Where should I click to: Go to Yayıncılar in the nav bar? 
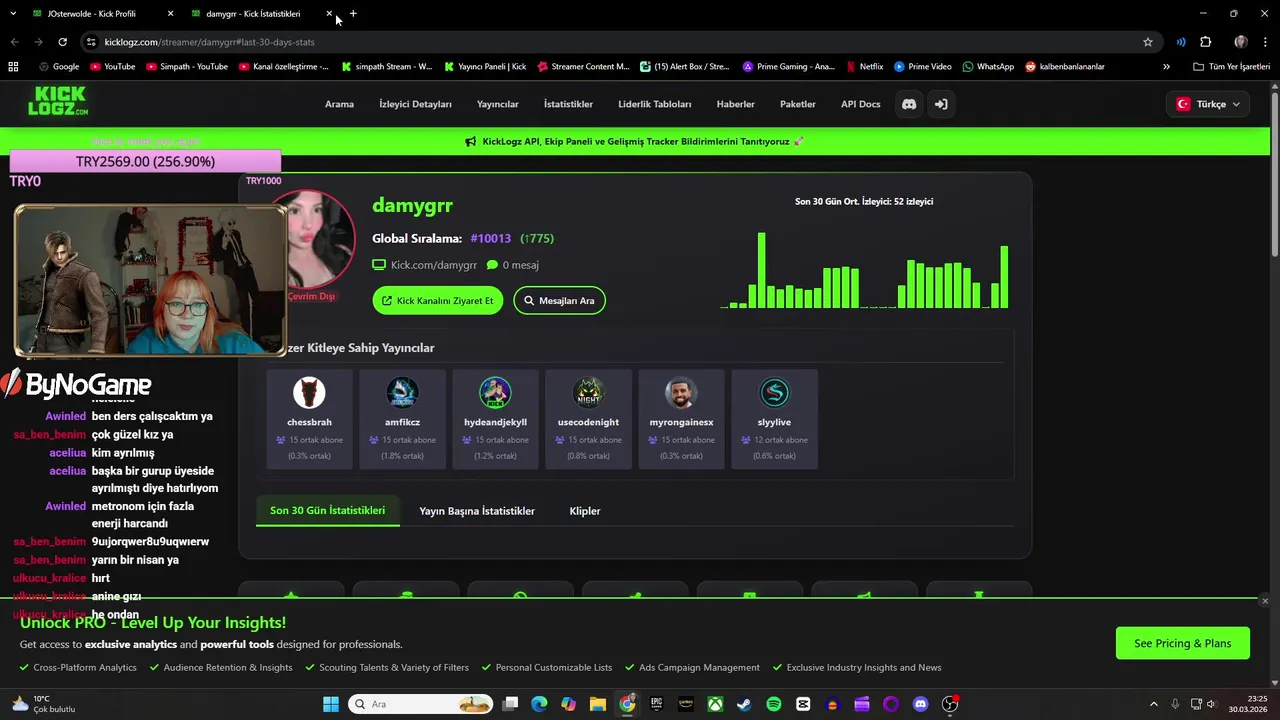[498, 104]
